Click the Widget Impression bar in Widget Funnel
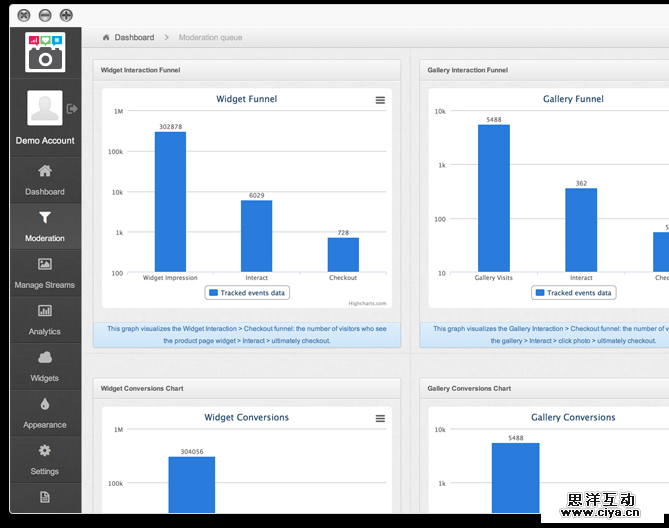The height and width of the screenshot is (528, 669). pyautogui.click(x=170, y=201)
